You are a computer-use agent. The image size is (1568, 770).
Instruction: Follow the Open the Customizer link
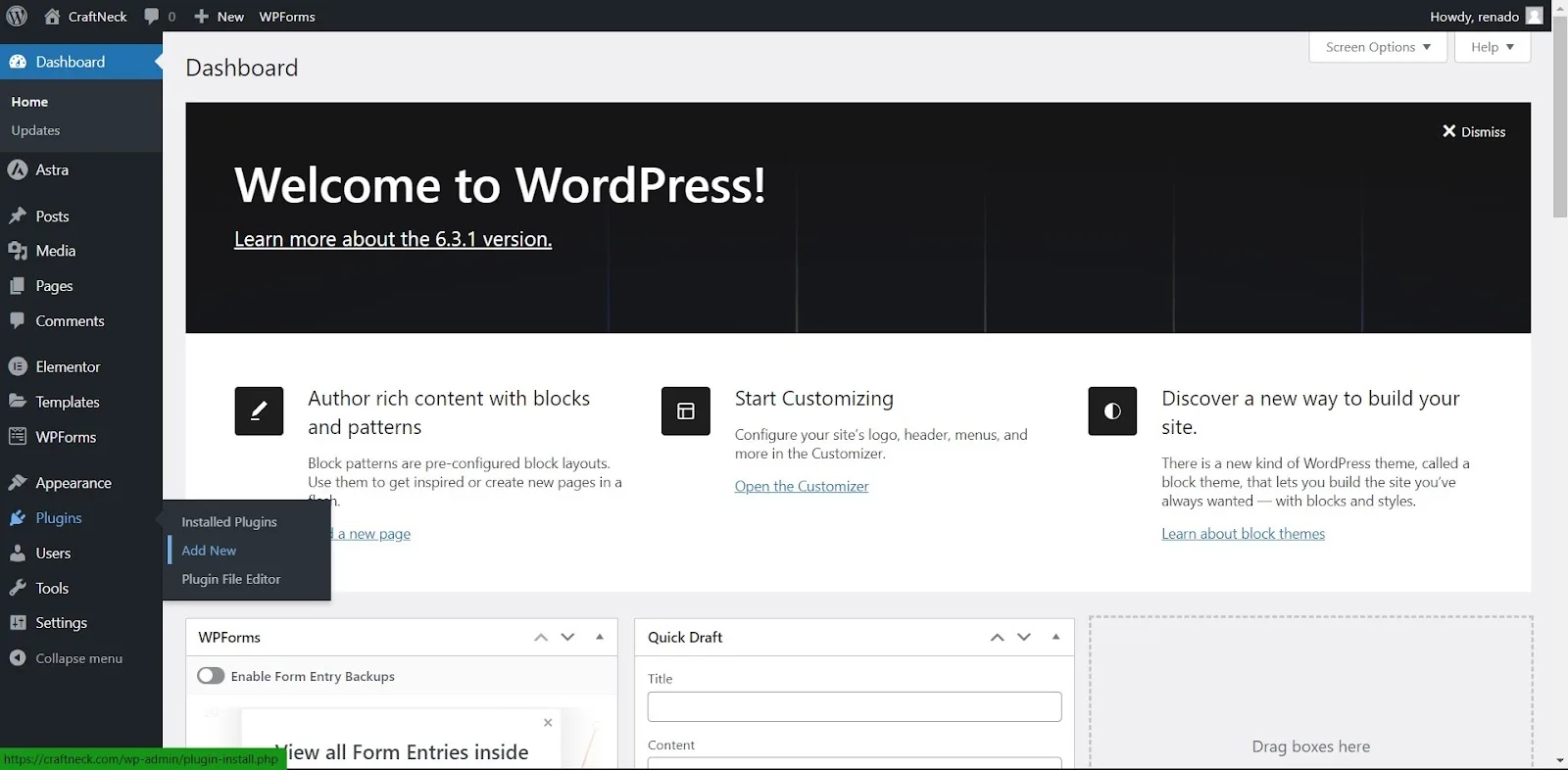click(x=802, y=486)
